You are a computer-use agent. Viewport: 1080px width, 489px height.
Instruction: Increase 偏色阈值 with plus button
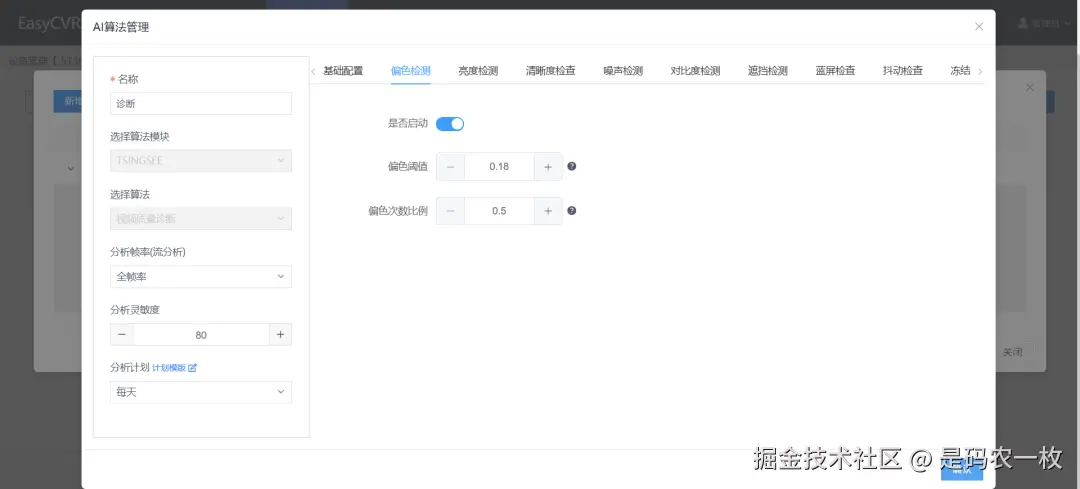(x=548, y=167)
